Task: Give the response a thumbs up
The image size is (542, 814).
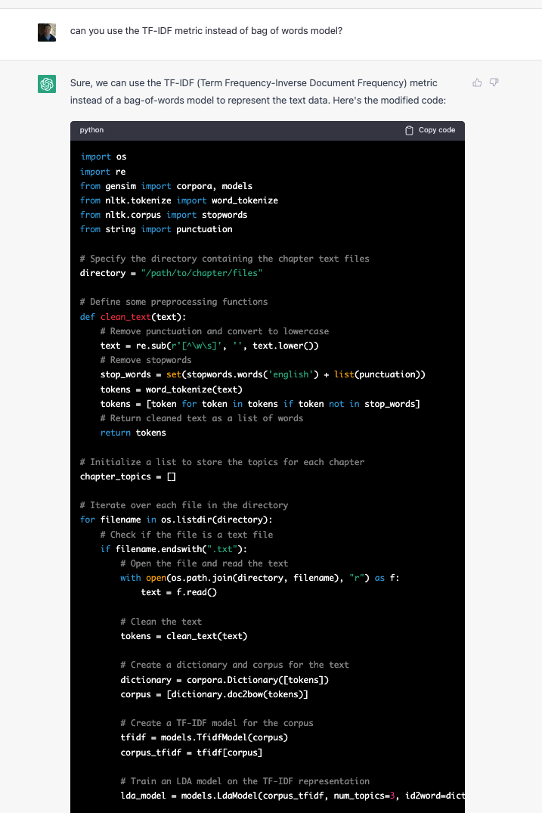Action: (x=477, y=83)
